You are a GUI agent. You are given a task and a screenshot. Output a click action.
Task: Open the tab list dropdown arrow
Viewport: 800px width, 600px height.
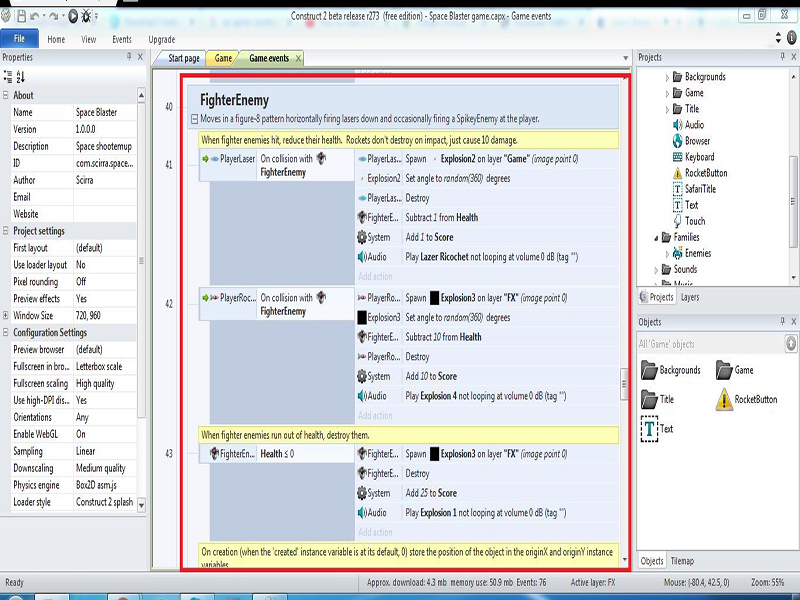pyautogui.click(x=626, y=58)
